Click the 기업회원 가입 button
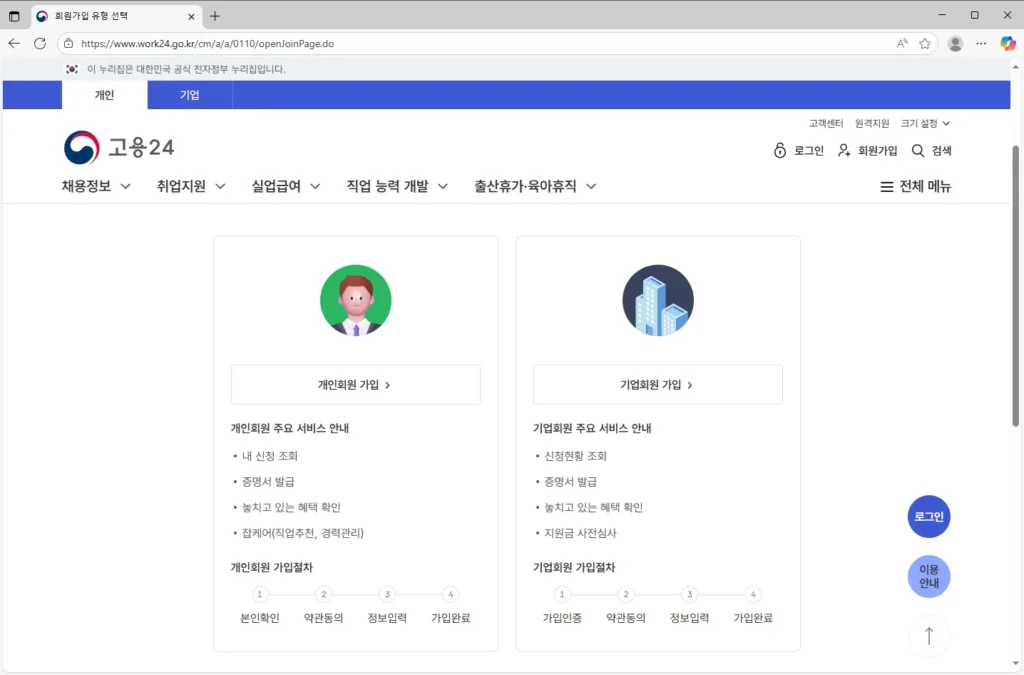 (x=657, y=384)
